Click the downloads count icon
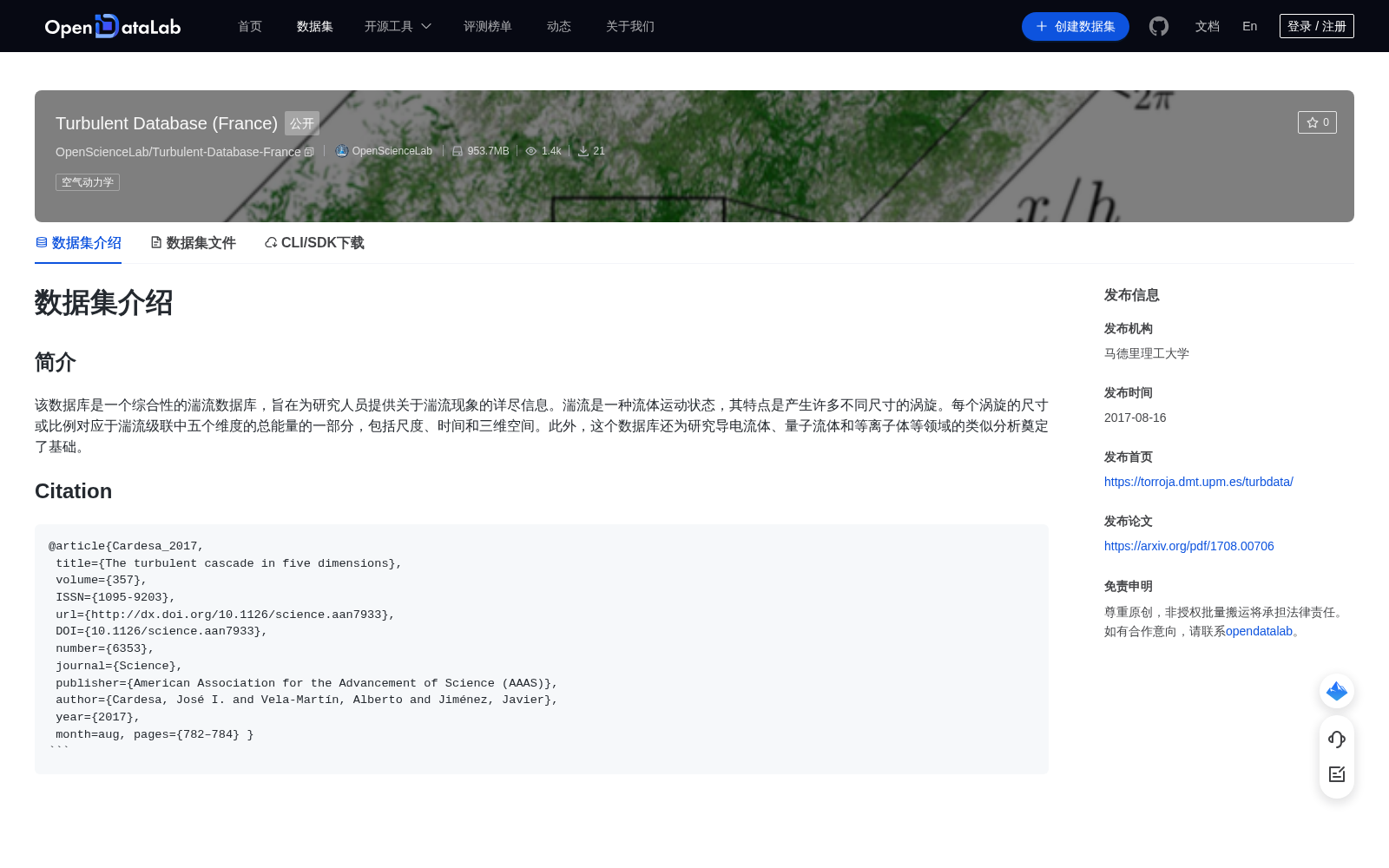 (583, 151)
